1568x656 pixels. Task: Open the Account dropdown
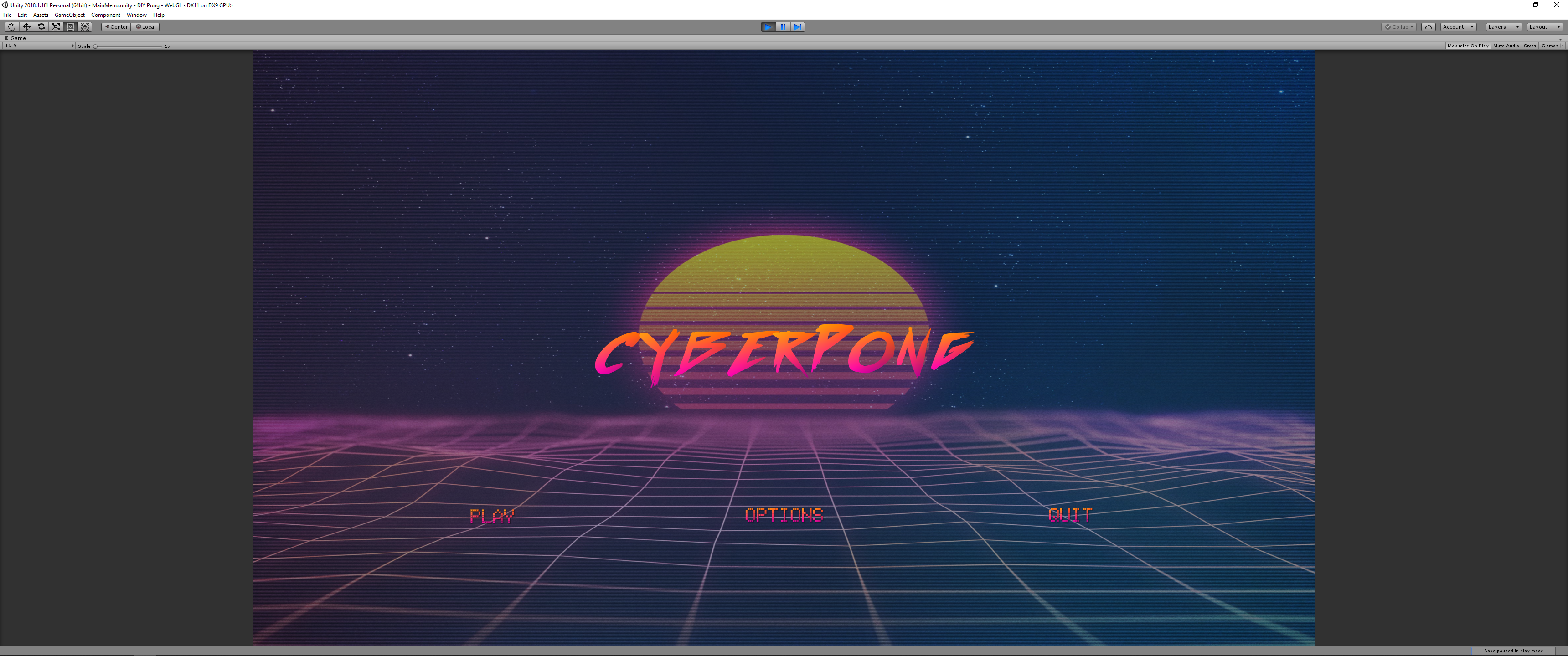(1458, 27)
